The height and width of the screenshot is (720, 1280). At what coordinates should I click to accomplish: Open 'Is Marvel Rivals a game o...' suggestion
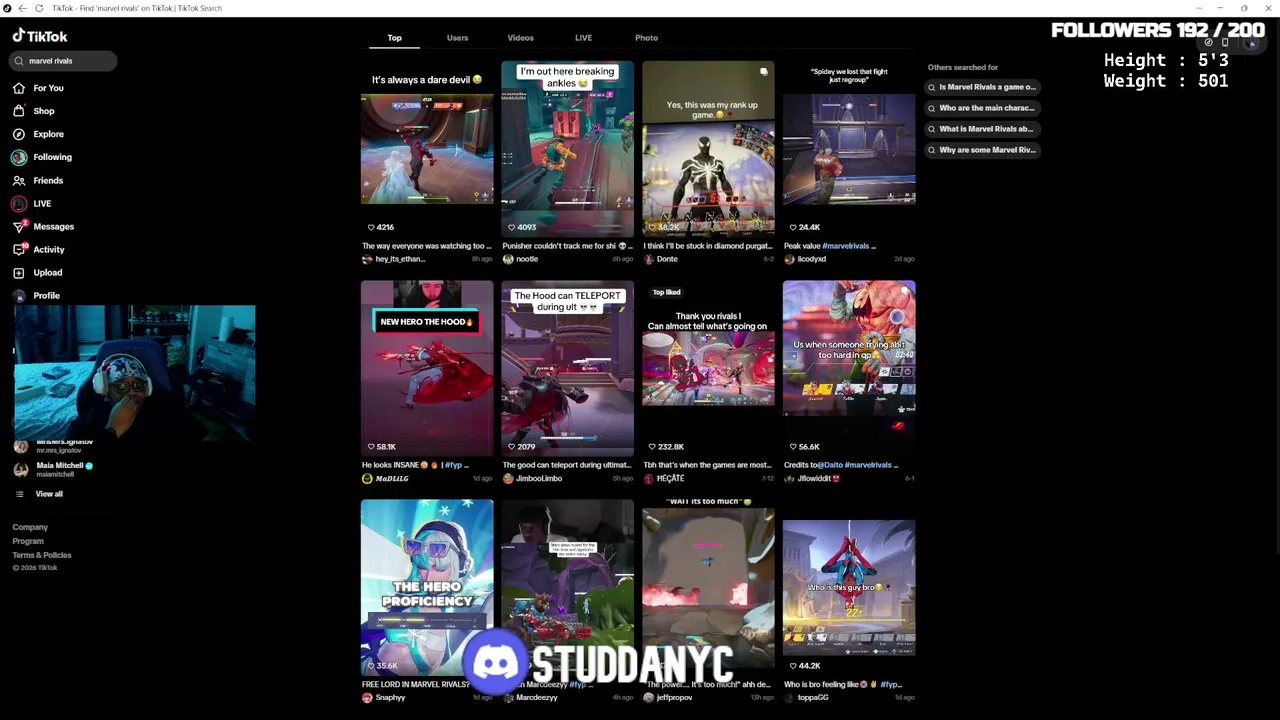coord(983,87)
